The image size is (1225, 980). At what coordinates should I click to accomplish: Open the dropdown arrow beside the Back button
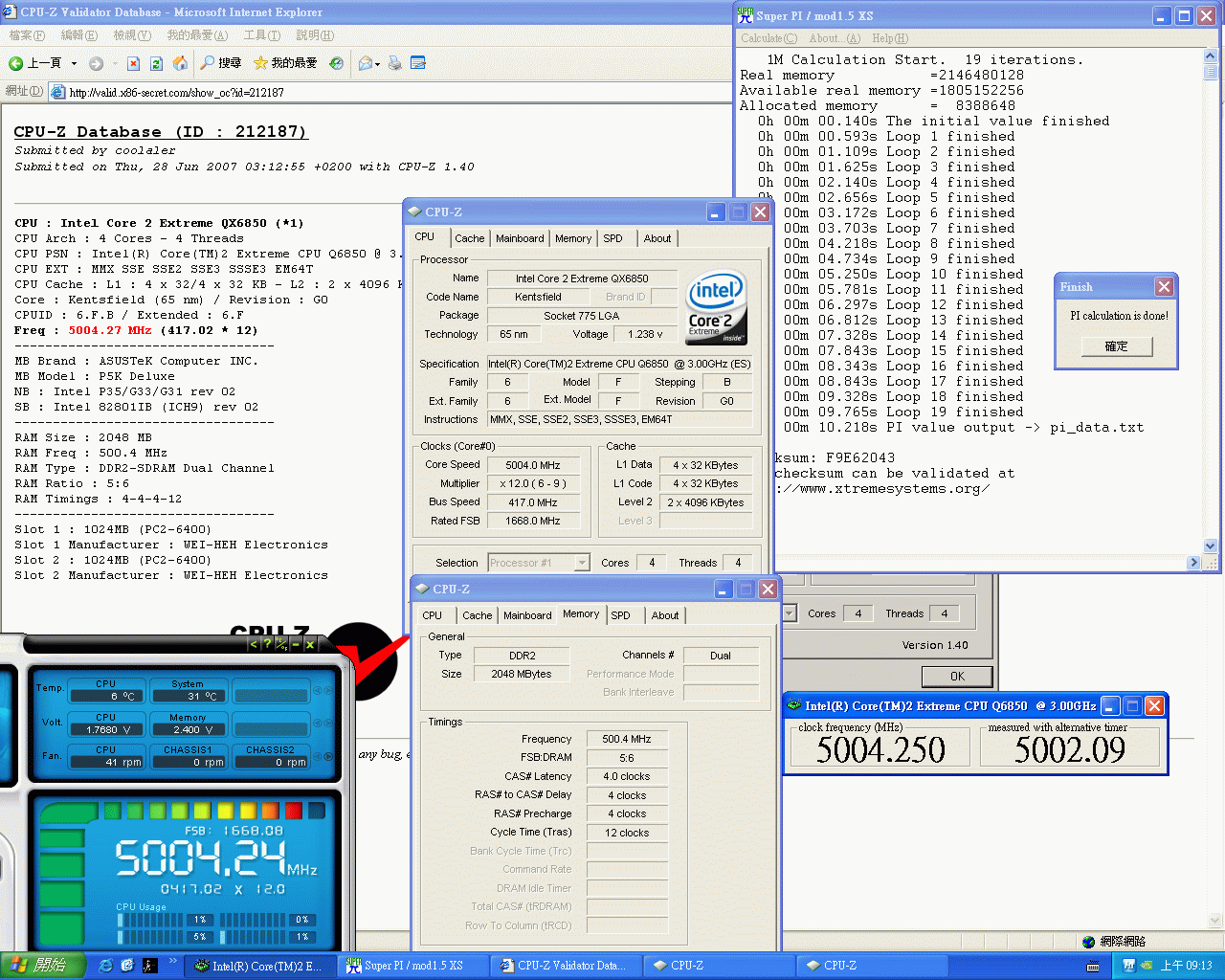pyautogui.click(x=74, y=64)
